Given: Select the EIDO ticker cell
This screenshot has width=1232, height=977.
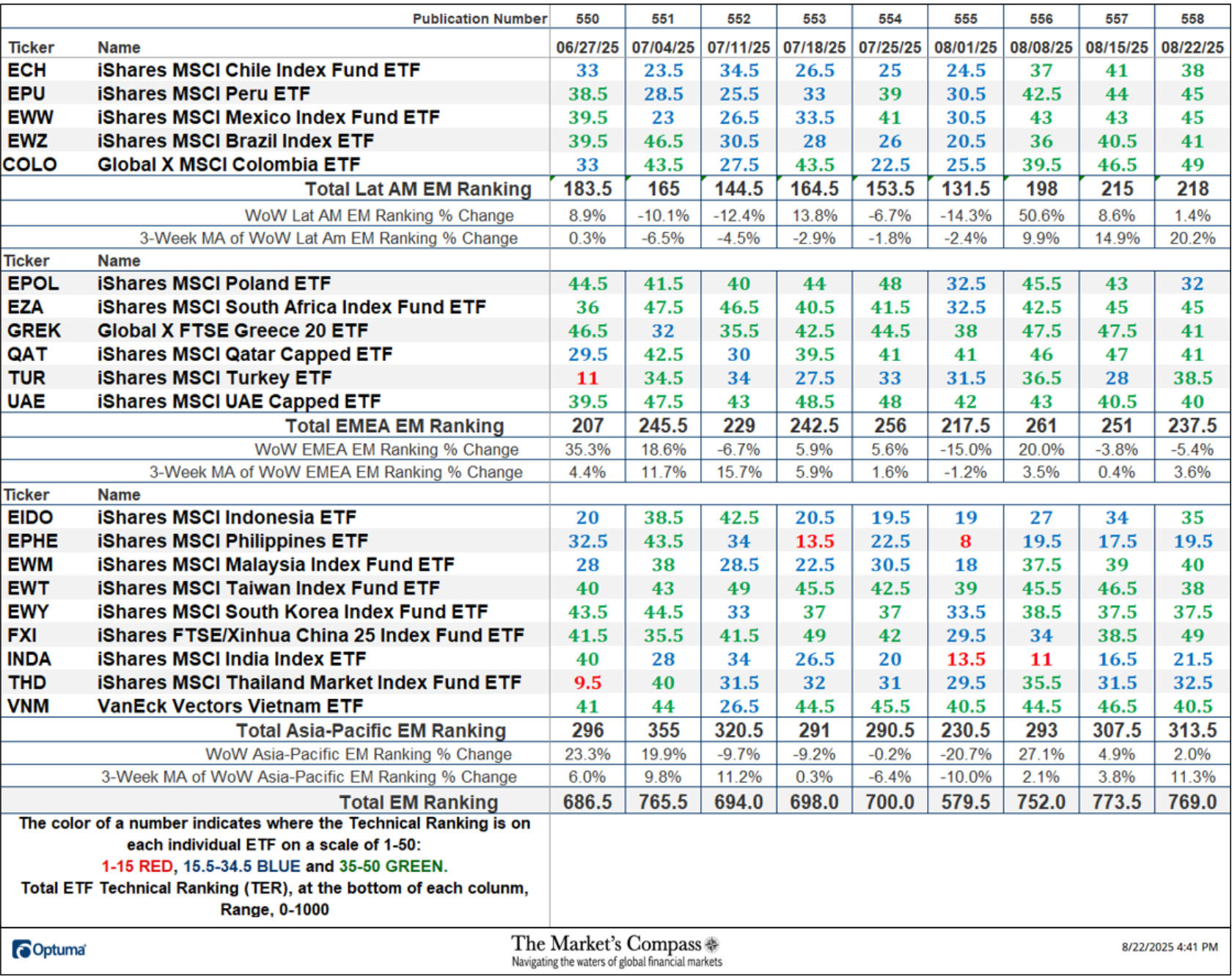Looking at the screenshot, I should click(30, 518).
